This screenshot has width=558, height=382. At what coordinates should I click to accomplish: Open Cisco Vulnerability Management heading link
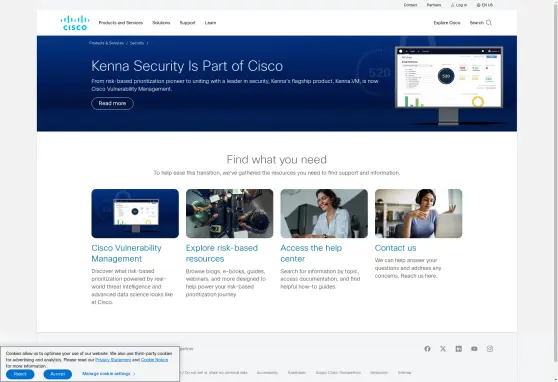126,253
